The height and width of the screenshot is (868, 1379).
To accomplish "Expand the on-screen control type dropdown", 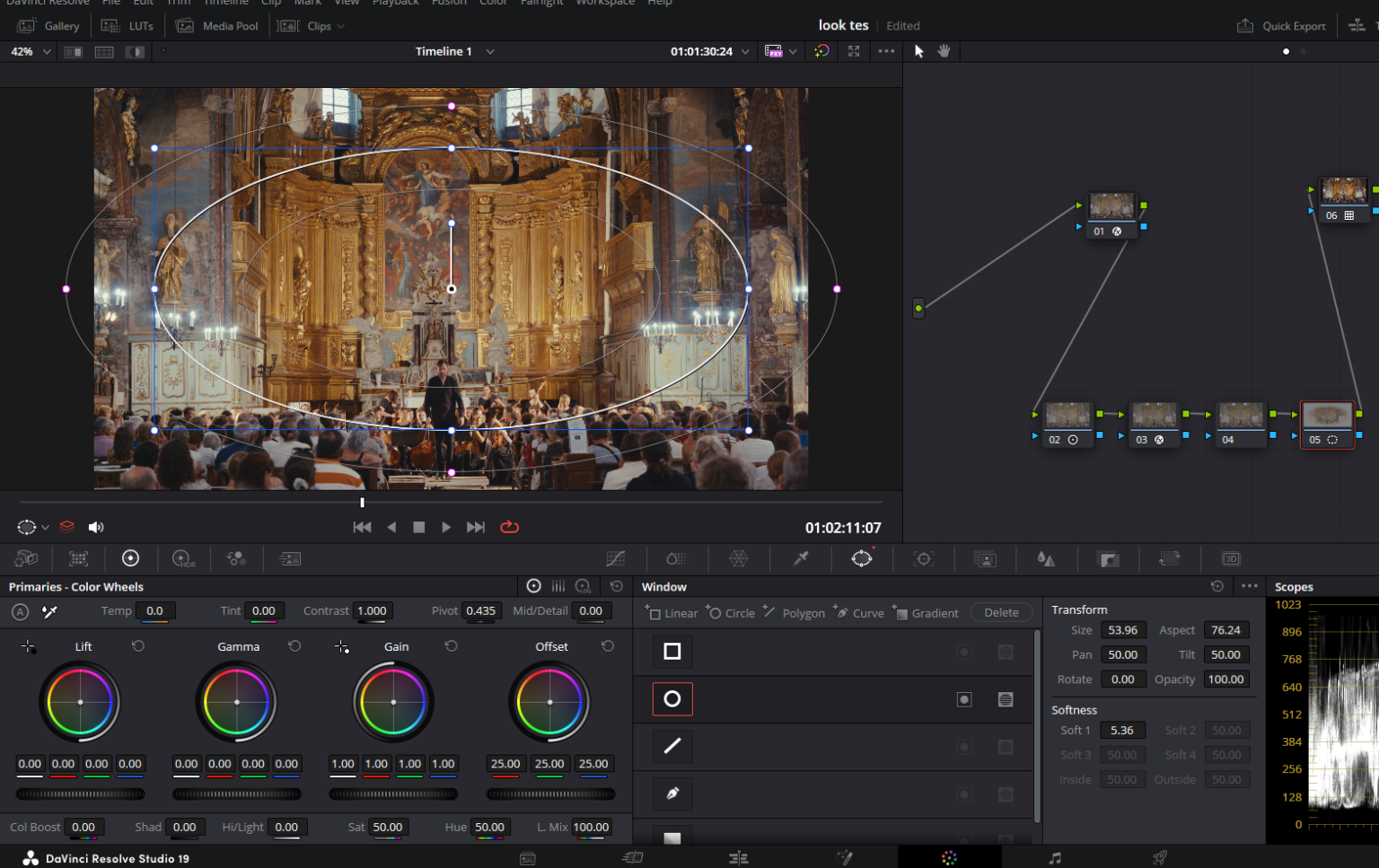I will click(45, 528).
